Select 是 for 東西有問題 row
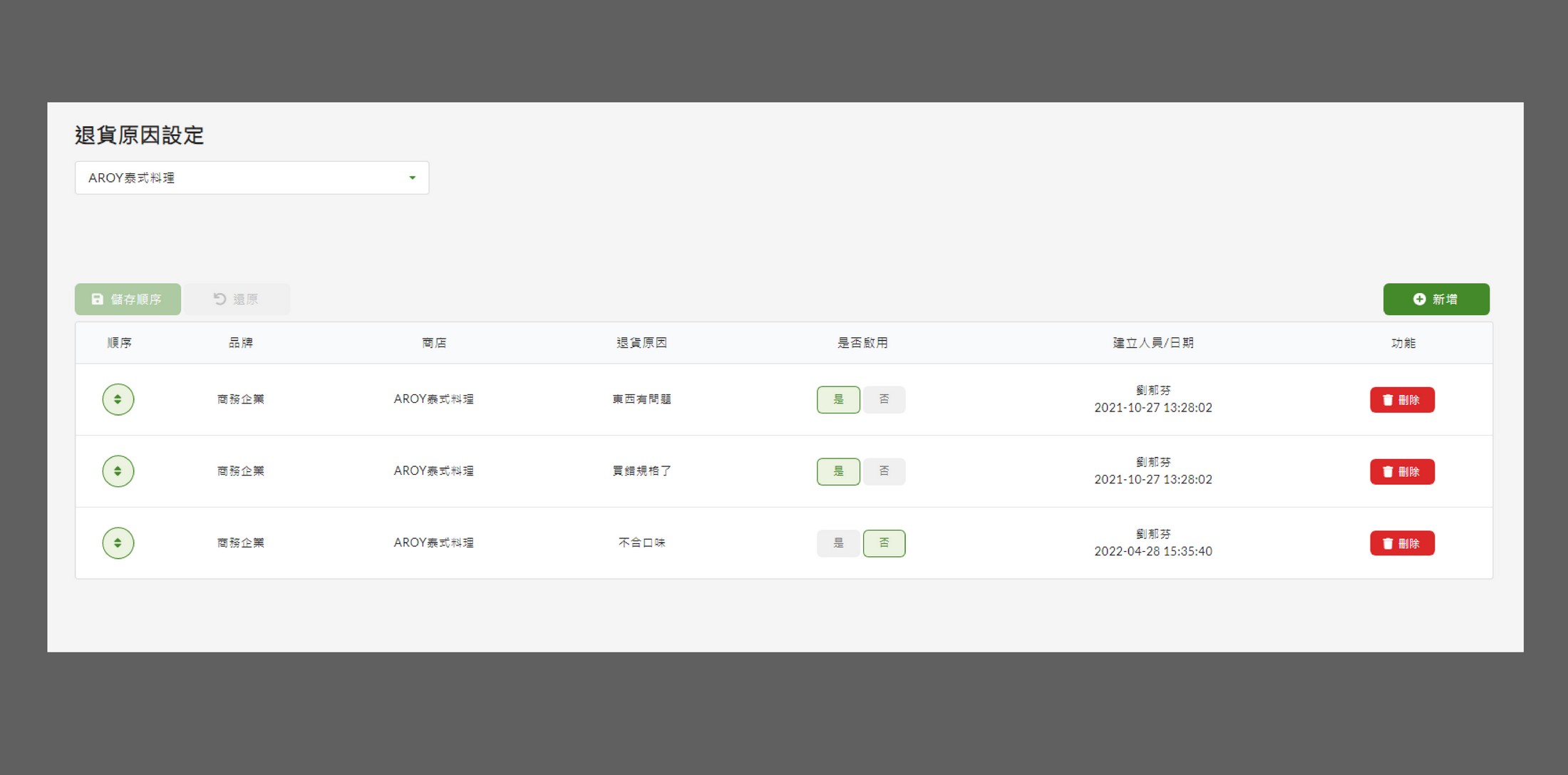The image size is (1568, 775). (x=838, y=400)
